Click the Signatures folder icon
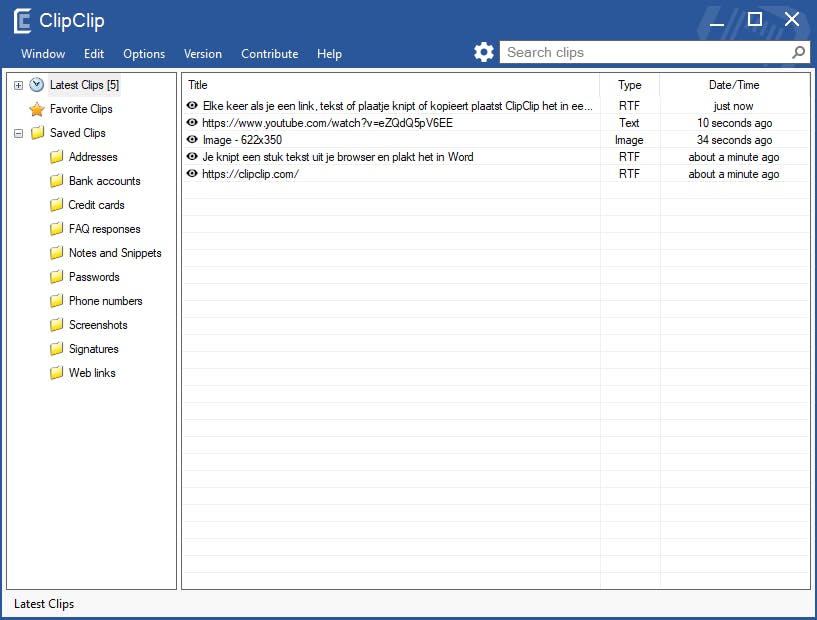This screenshot has width=817, height=620. coord(56,349)
